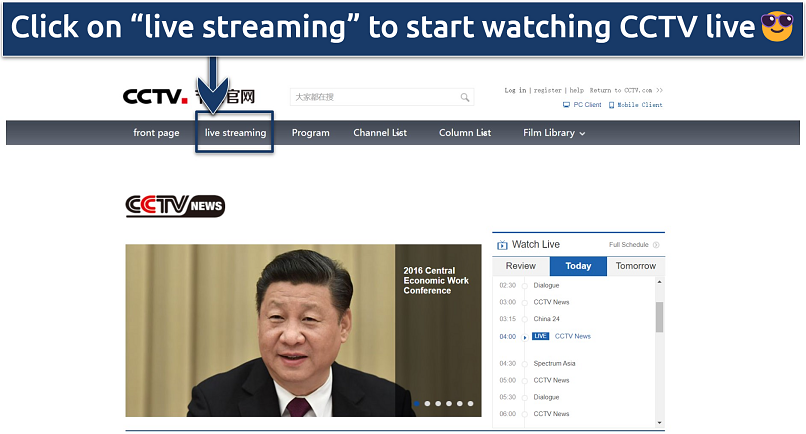Click 2016 Central Economic Work Conference caption
The width and height of the screenshot is (806, 434).
436,281
